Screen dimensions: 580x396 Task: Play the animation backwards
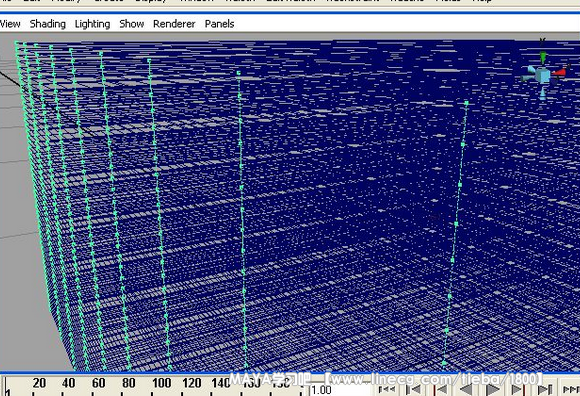coord(465,390)
